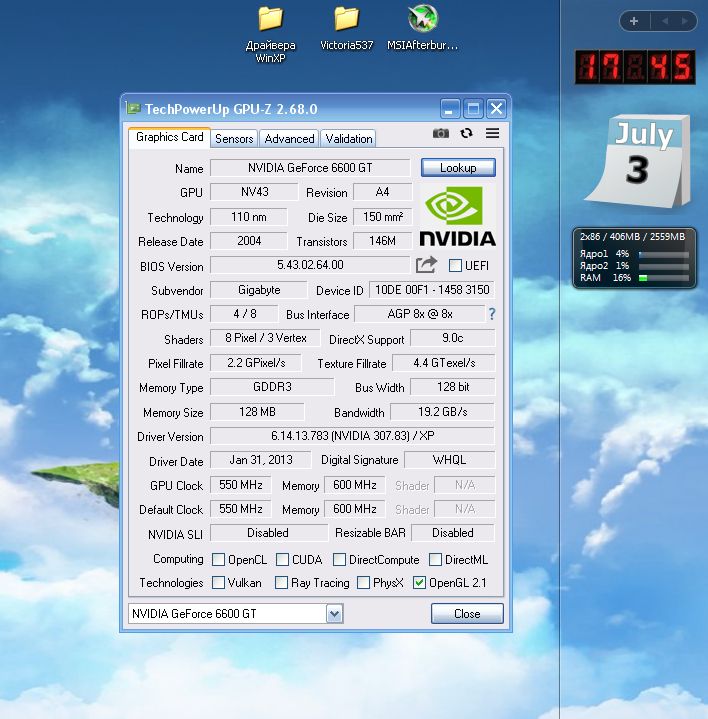Screen dimensions: 708x719
Task: Toggle the PhysX checkbox
Action: point(363,583)
